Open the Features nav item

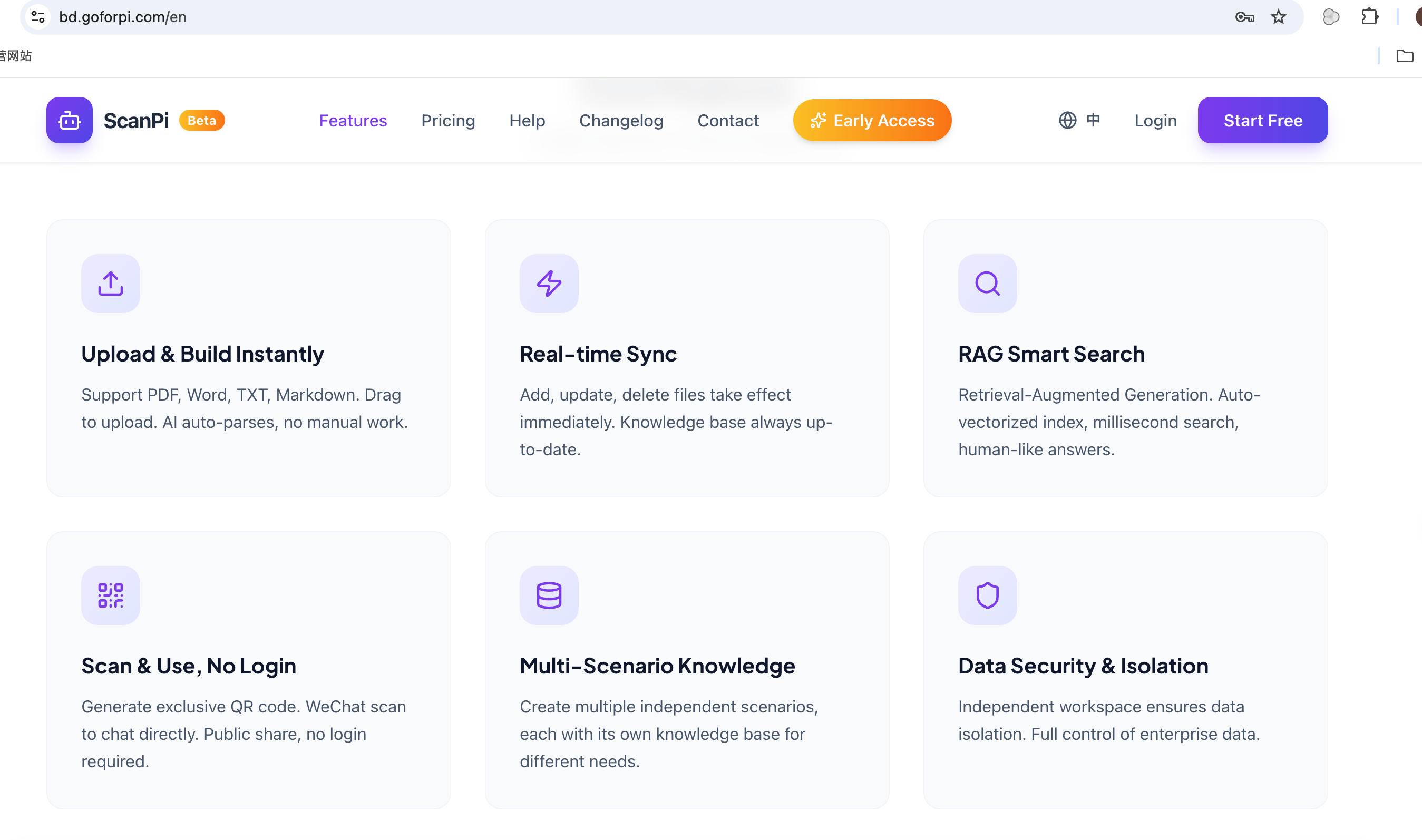[353, 121]
